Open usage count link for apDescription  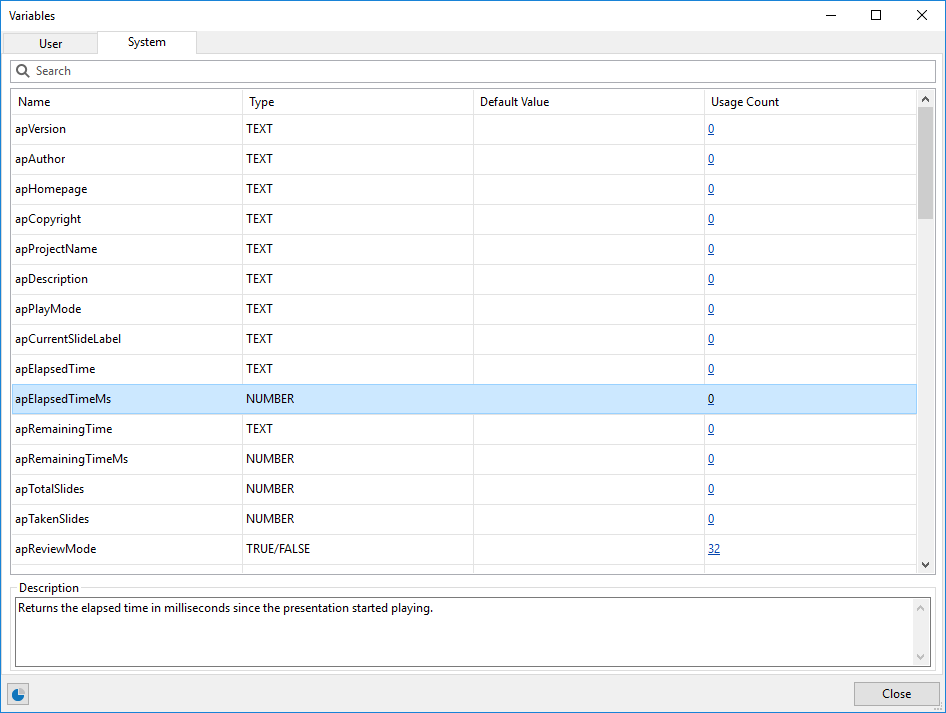pyautogui.click(x=711, y=279)
